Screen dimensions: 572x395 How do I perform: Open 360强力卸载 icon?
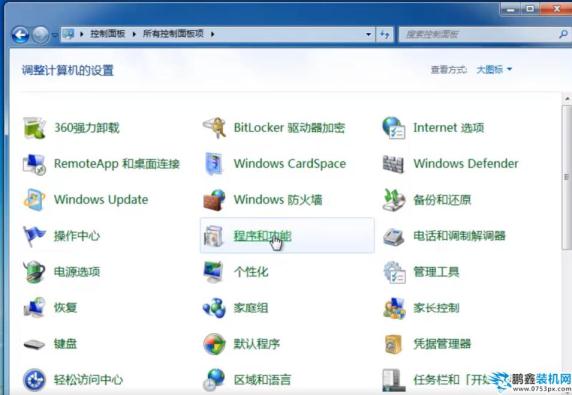point(34,128)
